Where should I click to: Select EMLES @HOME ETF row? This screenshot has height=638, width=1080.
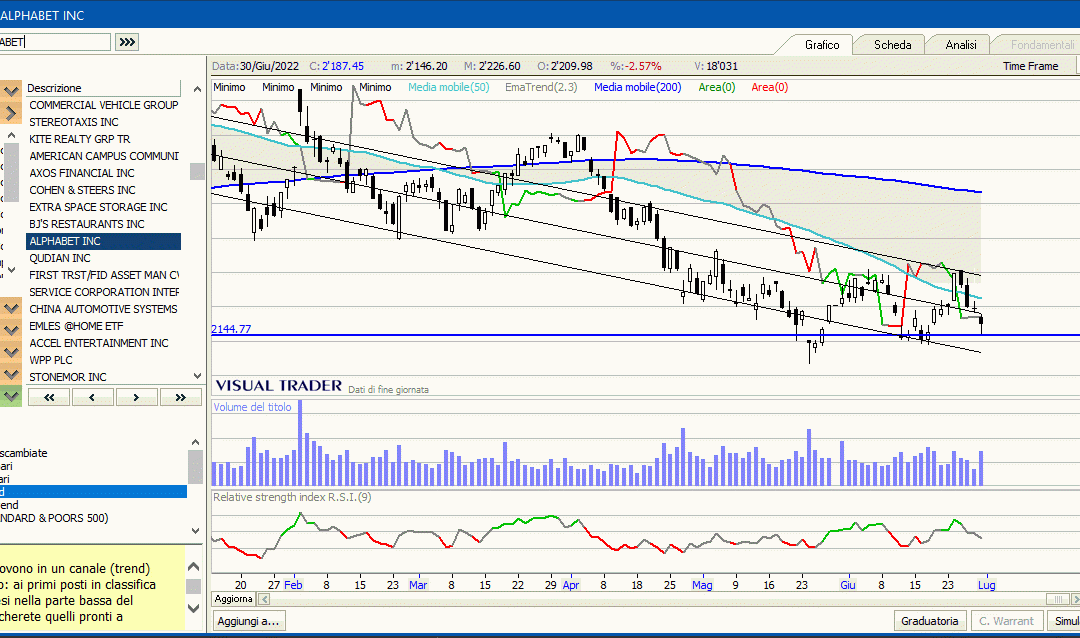[x=103, y=326]
